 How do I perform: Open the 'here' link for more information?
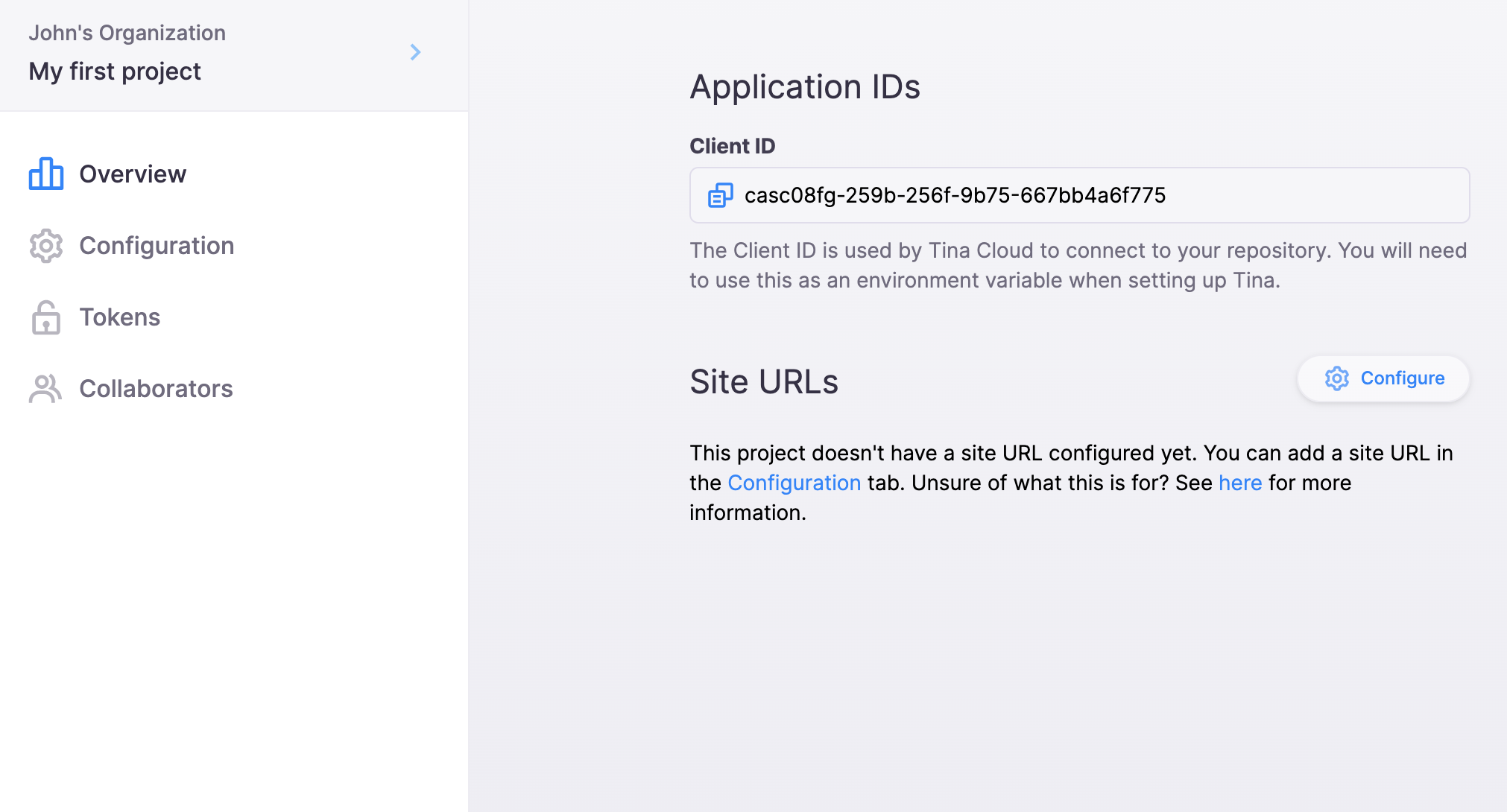click(1240, 483)
